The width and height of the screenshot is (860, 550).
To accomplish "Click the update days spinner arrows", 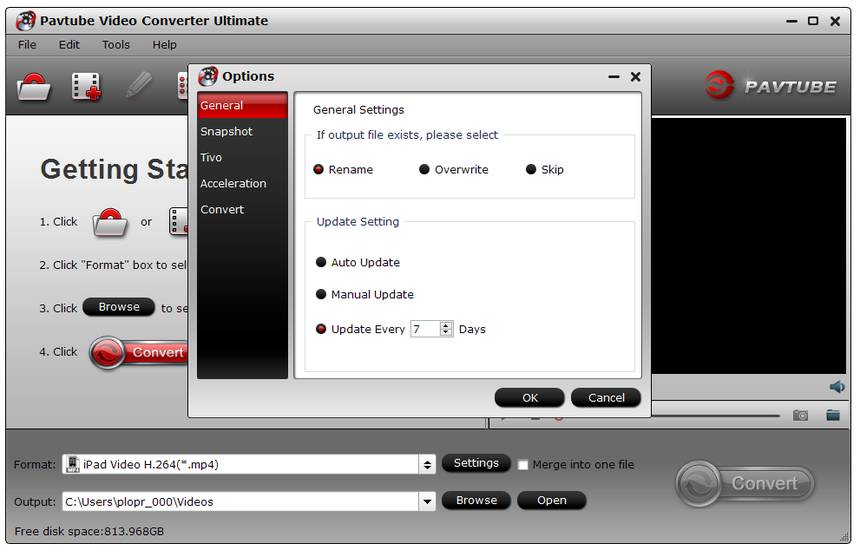I will click(x=446, y=329).
